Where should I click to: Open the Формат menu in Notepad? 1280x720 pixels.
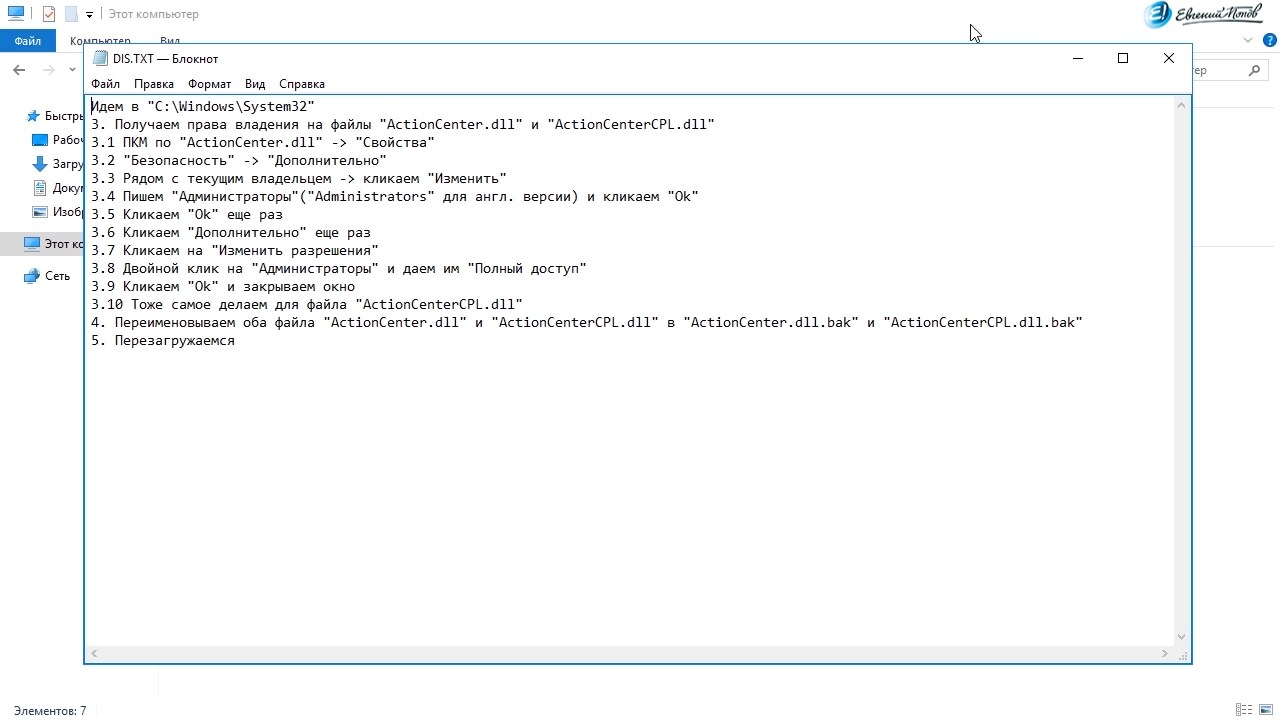(x=209, y=84)
